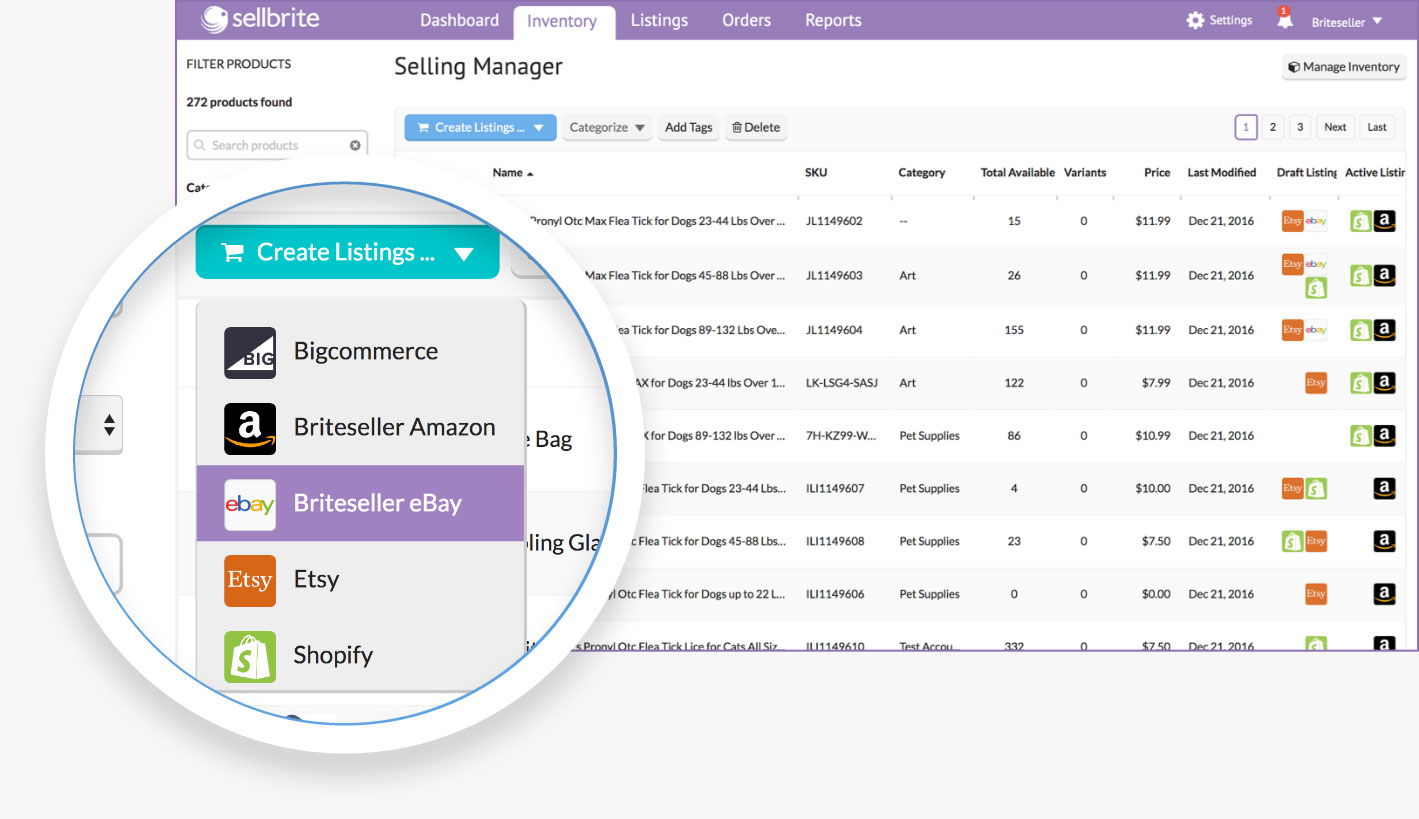The height and width of the screenshot is (819, 1419).
Task: Click the Manage Inventory button
Action: tap(1343, 66)
